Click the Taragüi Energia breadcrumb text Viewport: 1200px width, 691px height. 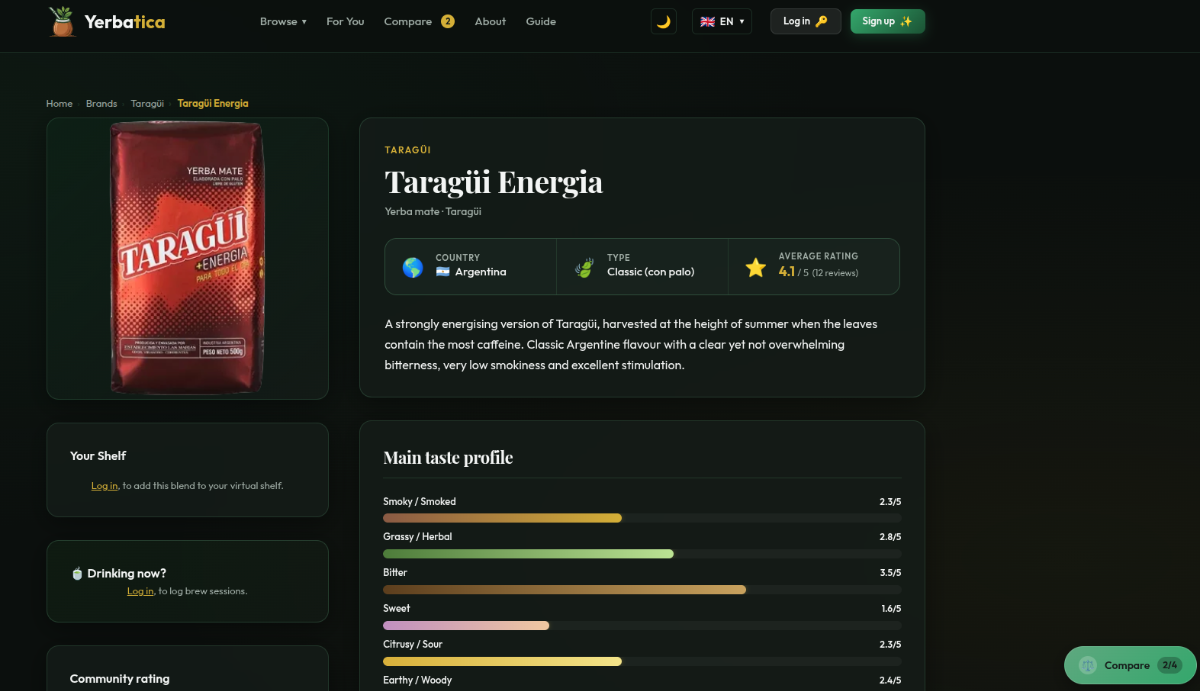213,103
